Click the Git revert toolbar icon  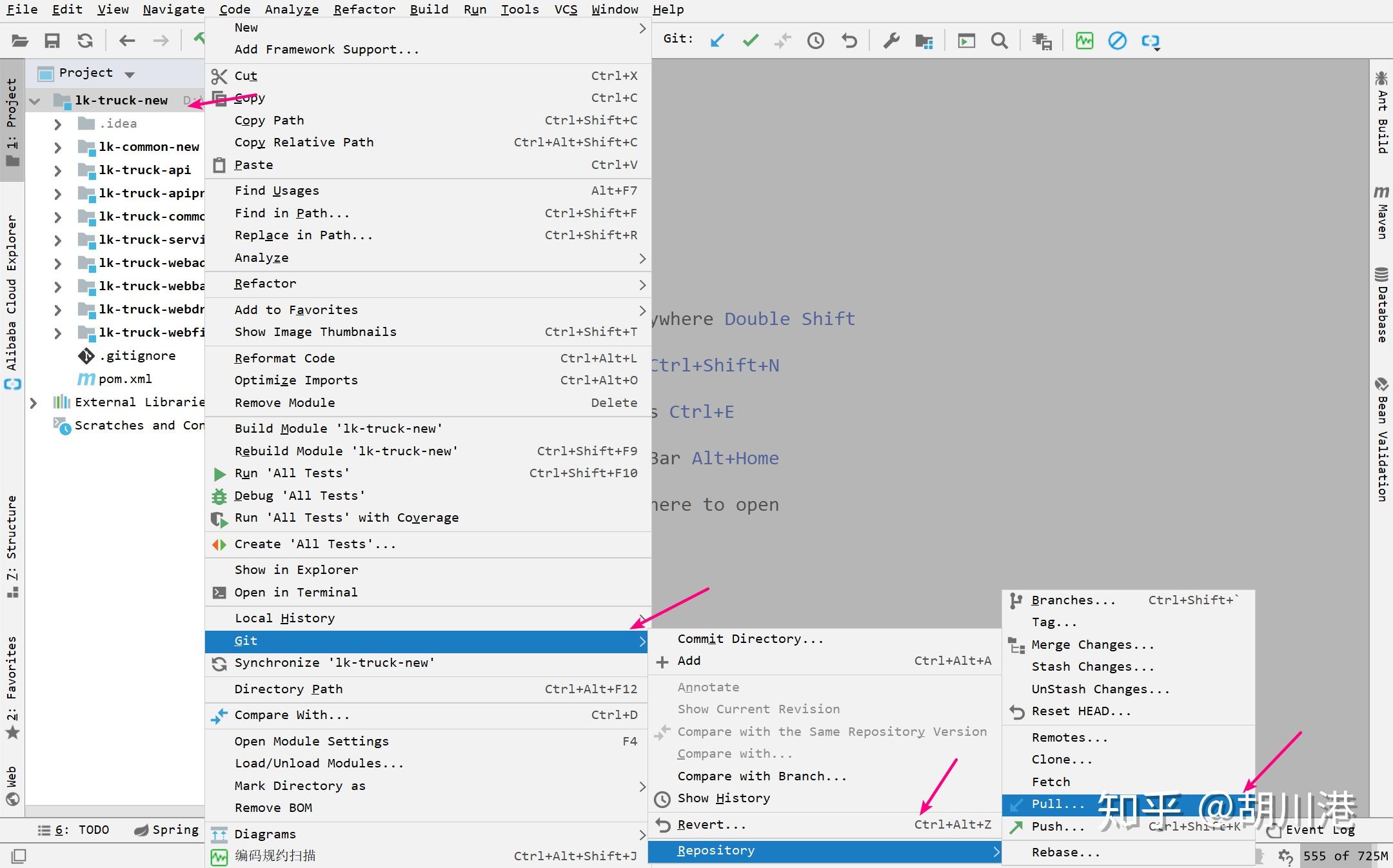pos(849,41)
